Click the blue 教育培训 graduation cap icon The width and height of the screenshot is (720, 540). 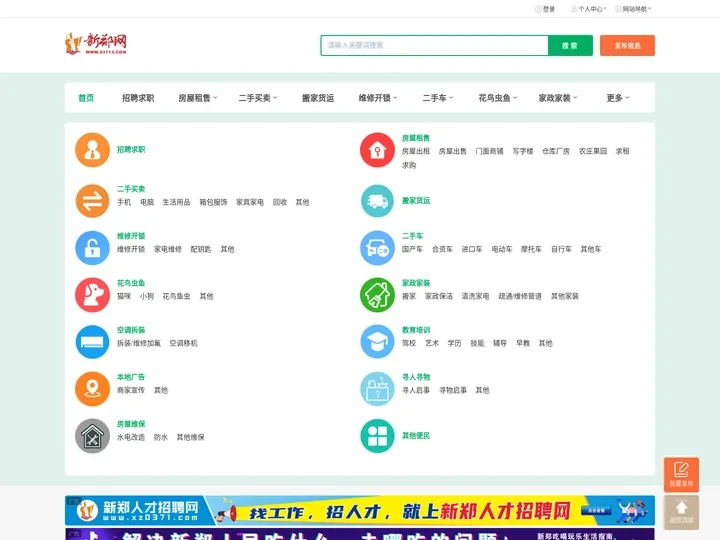(377, 342)
